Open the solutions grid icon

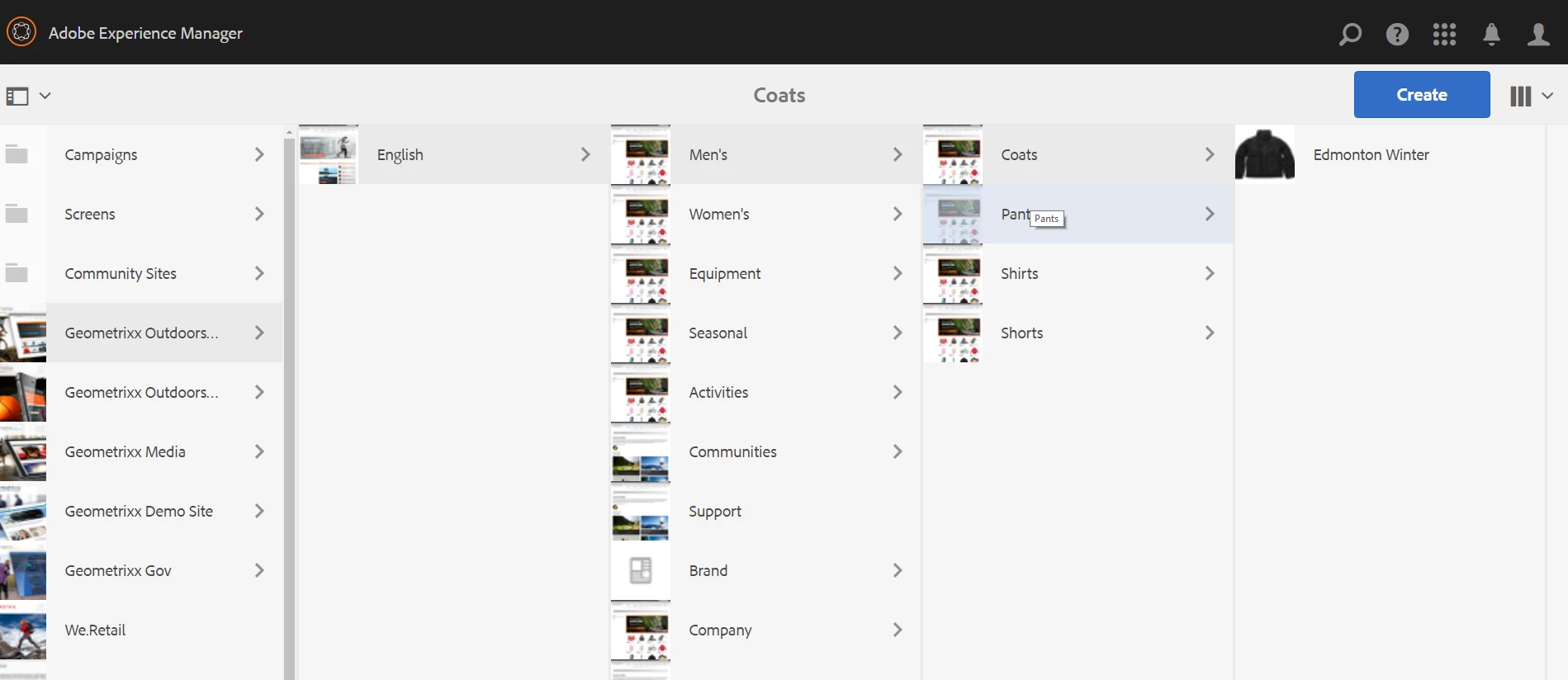point(1444,34)
